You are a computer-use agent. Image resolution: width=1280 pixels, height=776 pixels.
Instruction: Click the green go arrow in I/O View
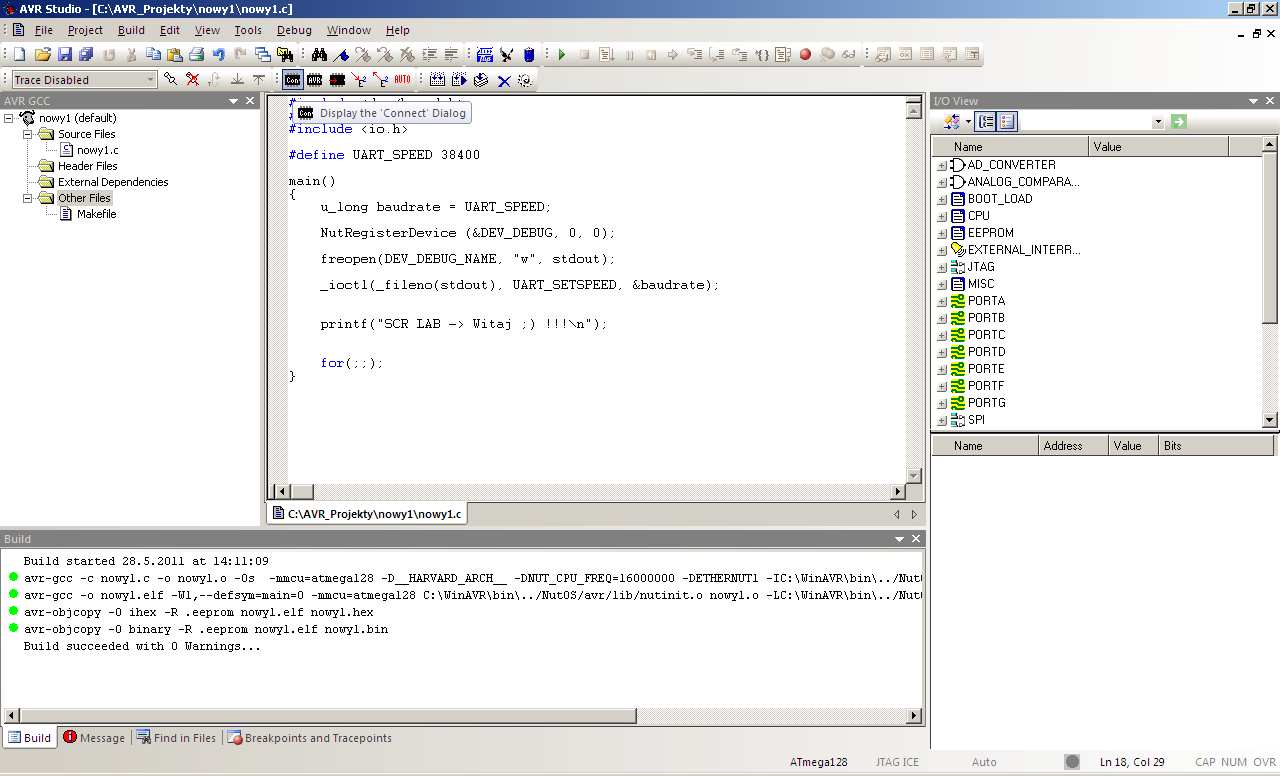tap(1178, 121)
